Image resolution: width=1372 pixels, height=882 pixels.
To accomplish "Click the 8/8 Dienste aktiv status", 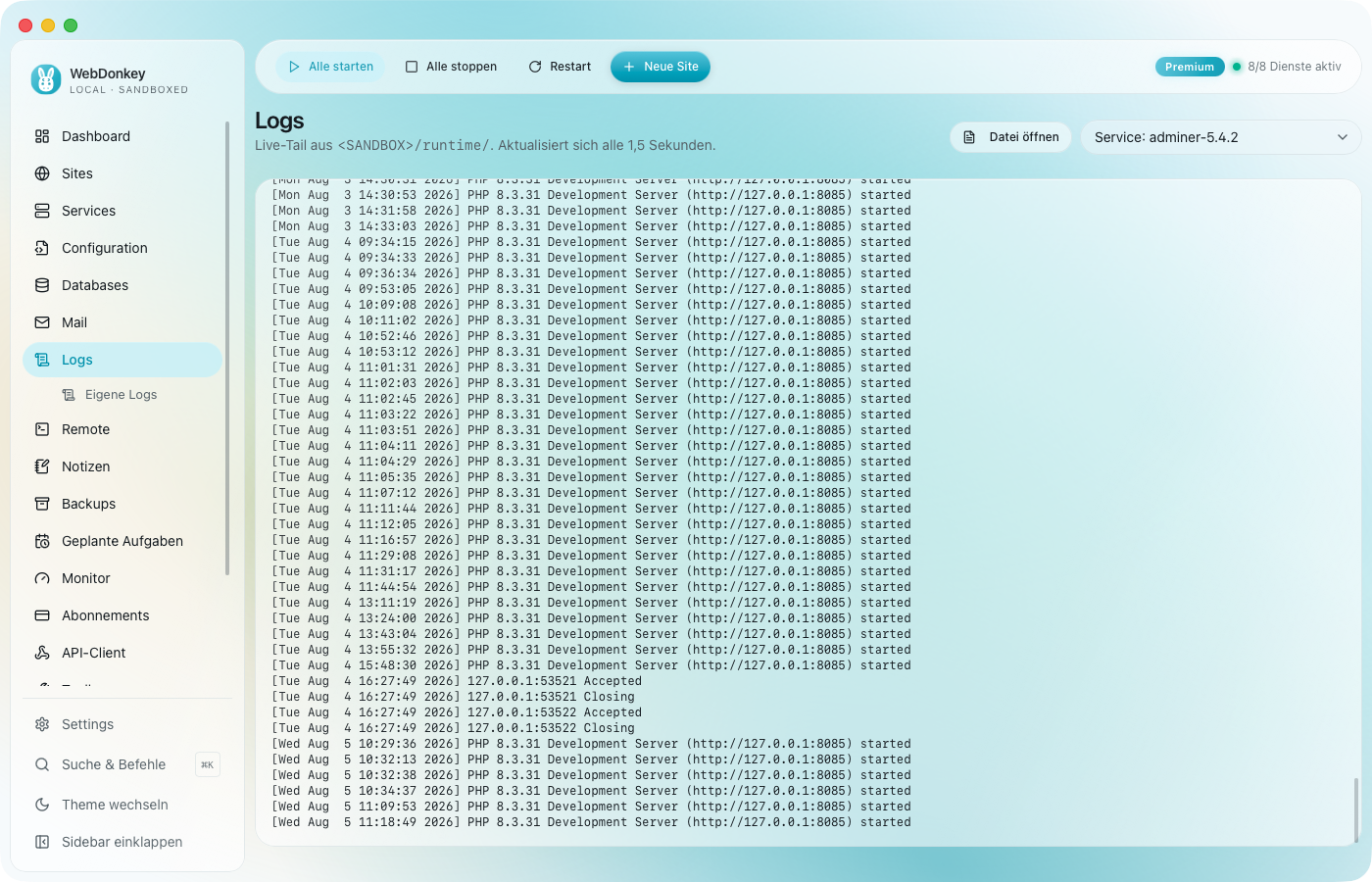I will click(x=1295, y=67).
